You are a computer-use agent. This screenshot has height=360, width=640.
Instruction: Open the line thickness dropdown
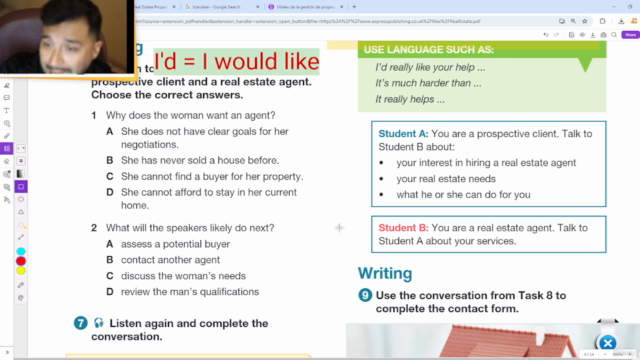point(21,149)
